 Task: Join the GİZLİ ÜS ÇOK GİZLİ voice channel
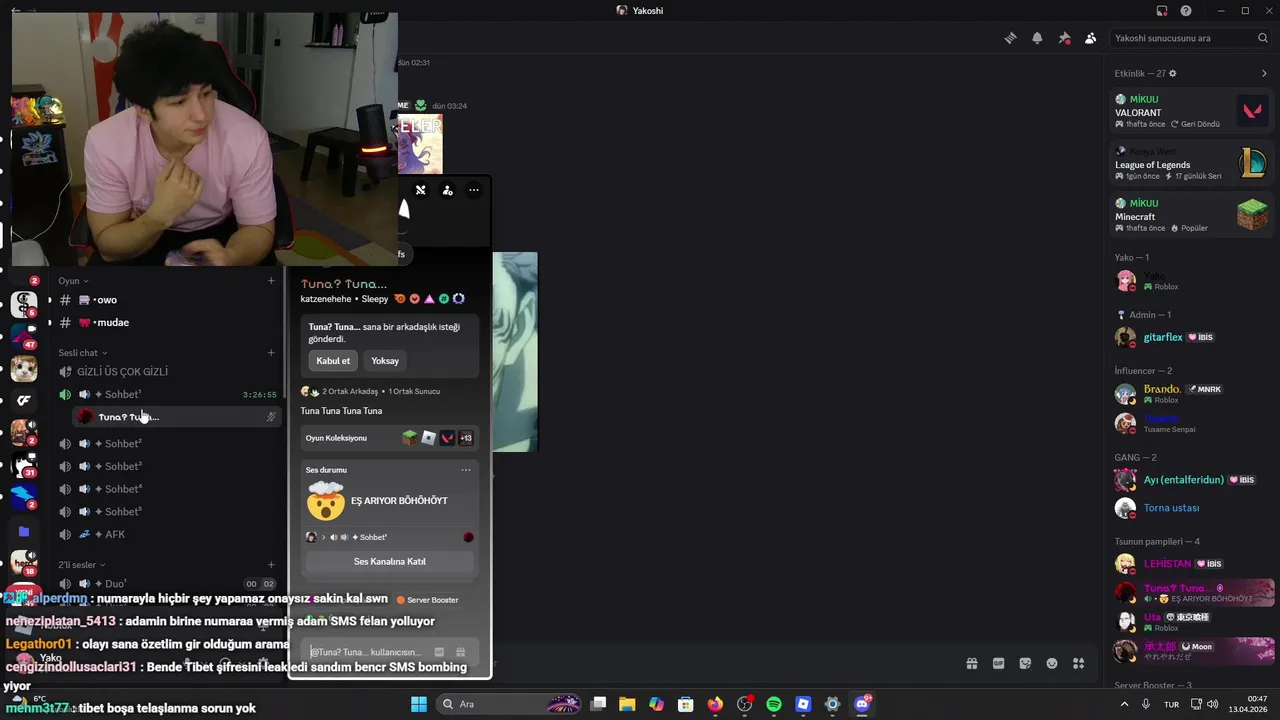tap(167, 372)
